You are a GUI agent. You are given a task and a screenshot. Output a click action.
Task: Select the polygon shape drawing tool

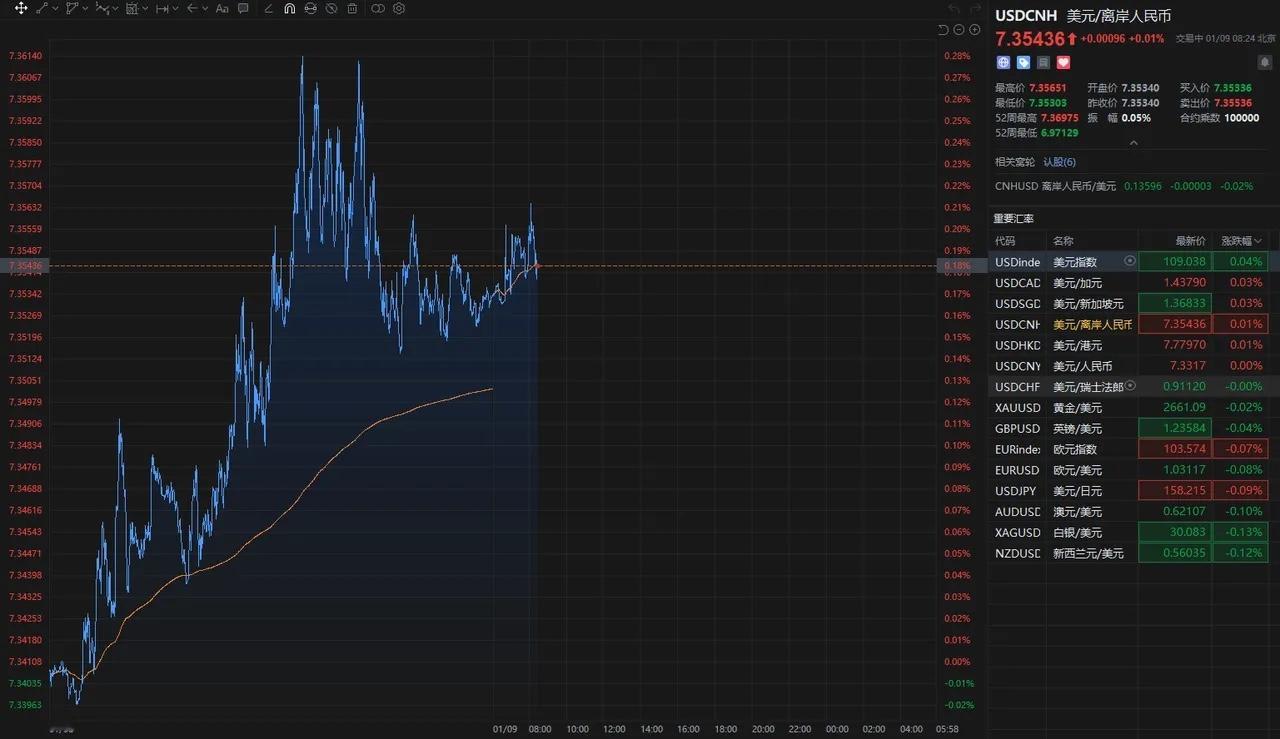72,8
